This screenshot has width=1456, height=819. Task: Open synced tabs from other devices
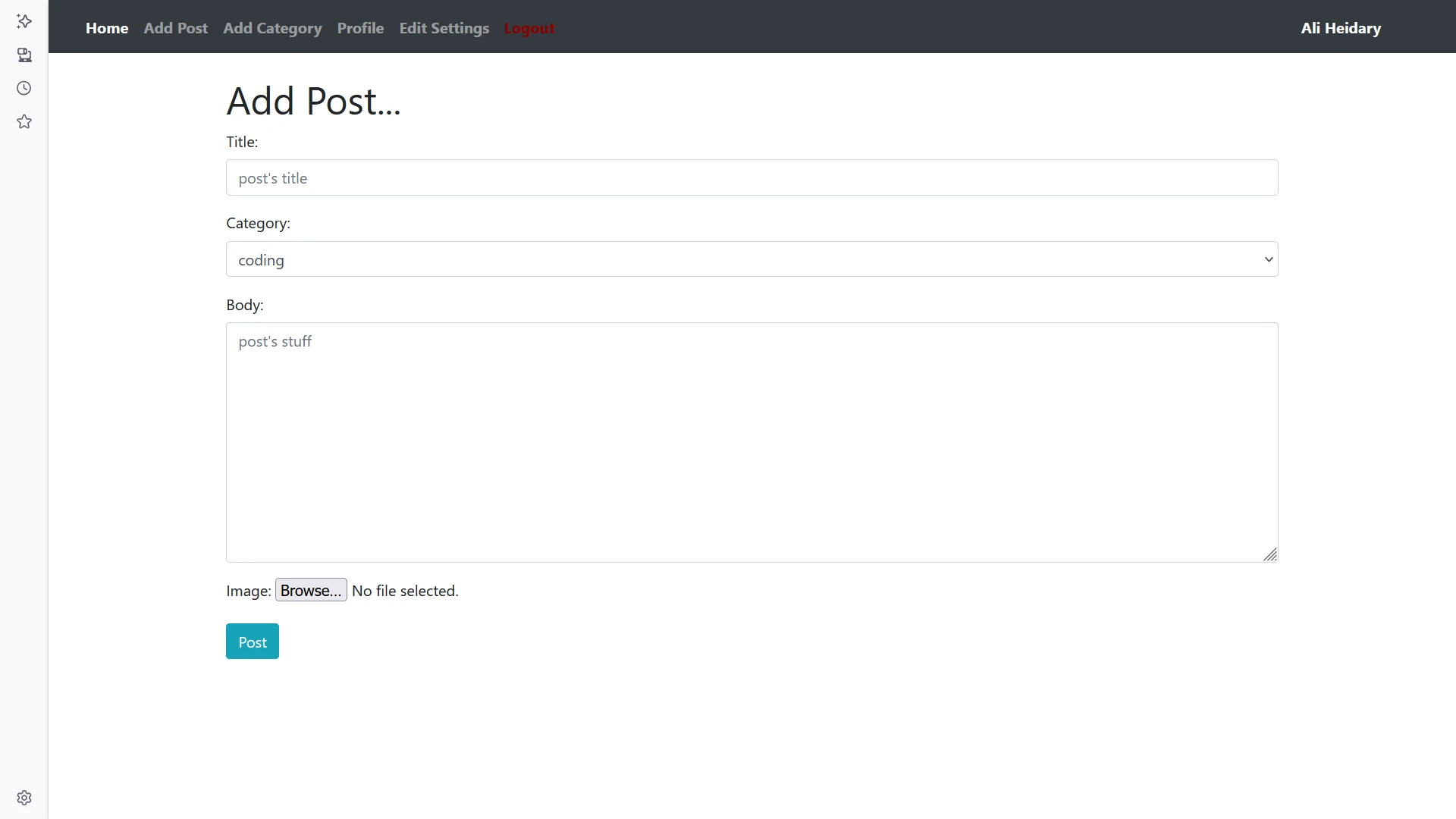(24, 55)
